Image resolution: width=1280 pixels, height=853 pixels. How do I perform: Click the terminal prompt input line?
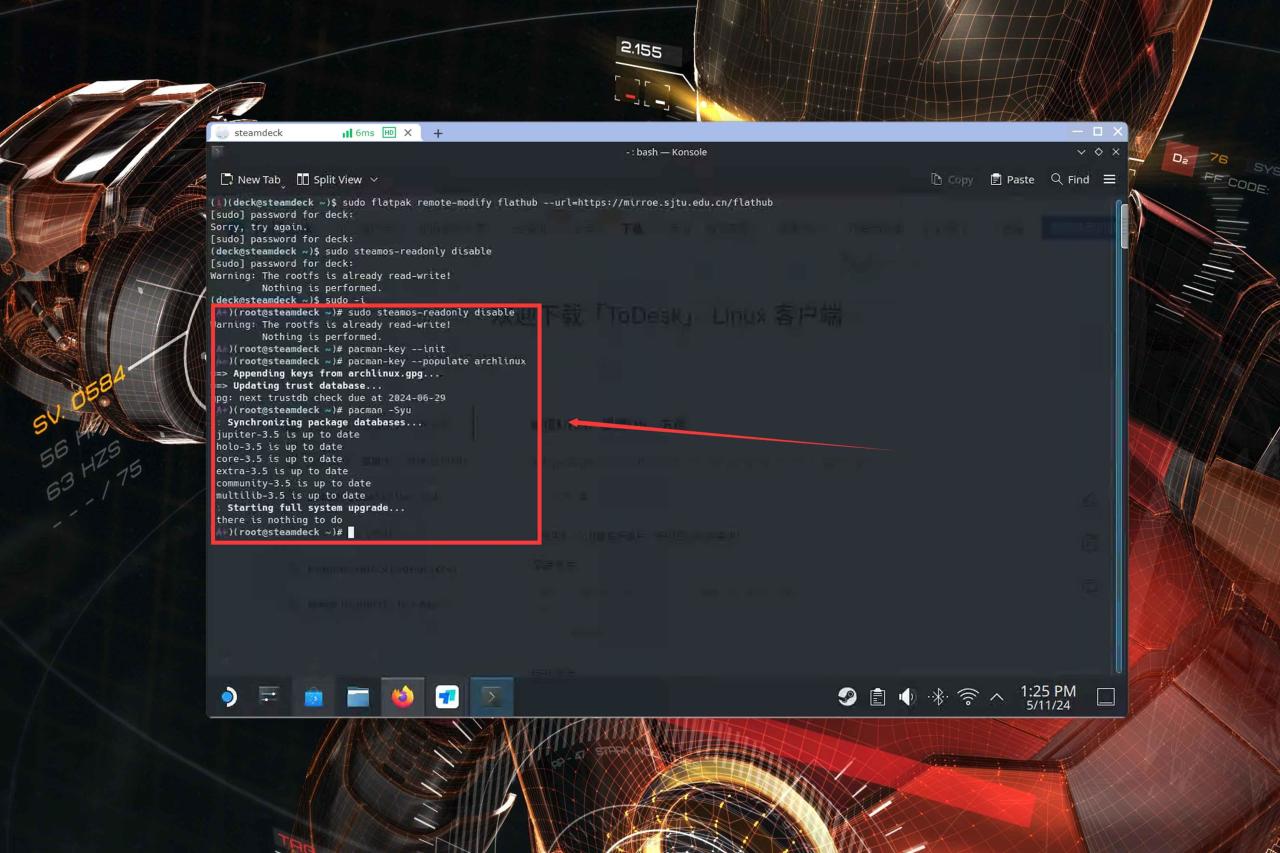[x=284, y=532]
